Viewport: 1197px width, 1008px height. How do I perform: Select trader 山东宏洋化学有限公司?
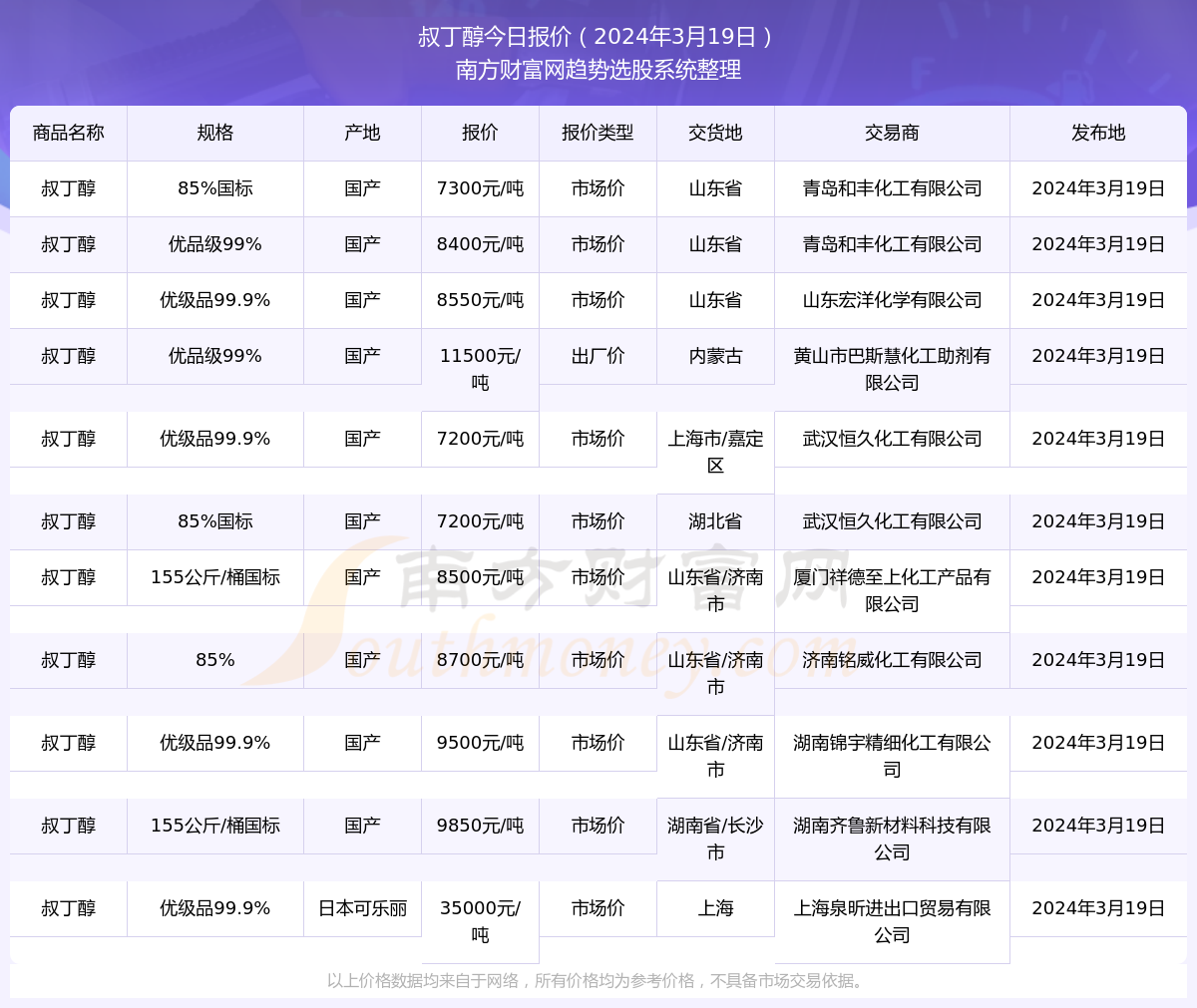[x=892, y=300]
